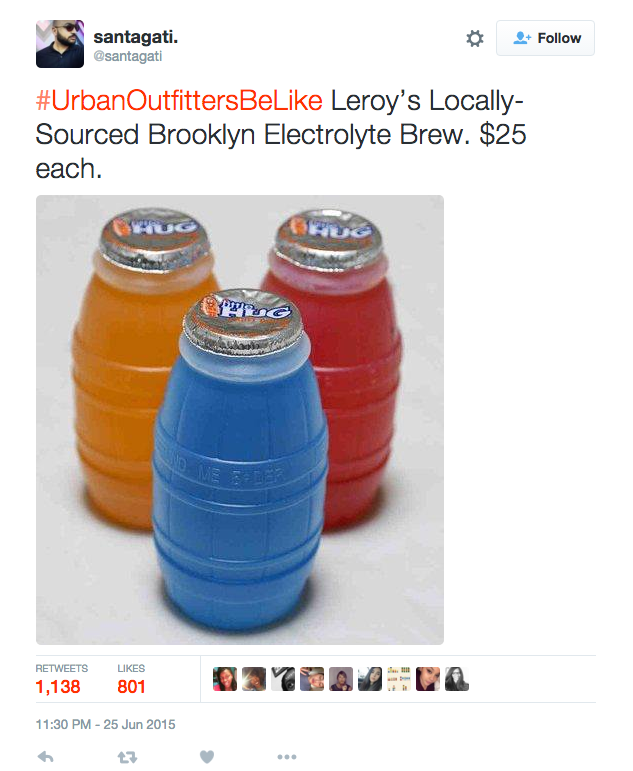Open the three-dot more options menu

click(x=287, y=757)
